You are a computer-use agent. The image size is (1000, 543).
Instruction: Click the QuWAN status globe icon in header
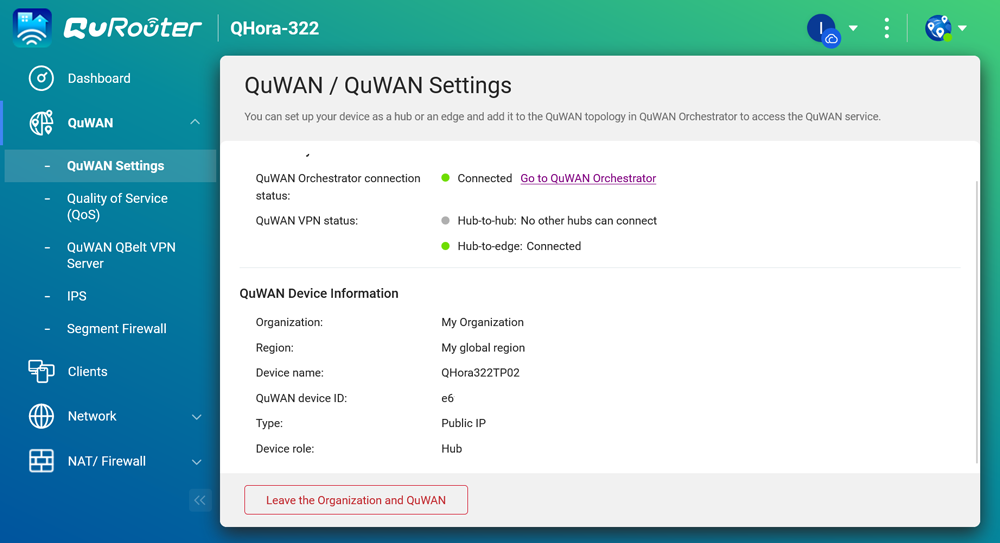click(938, 28)
